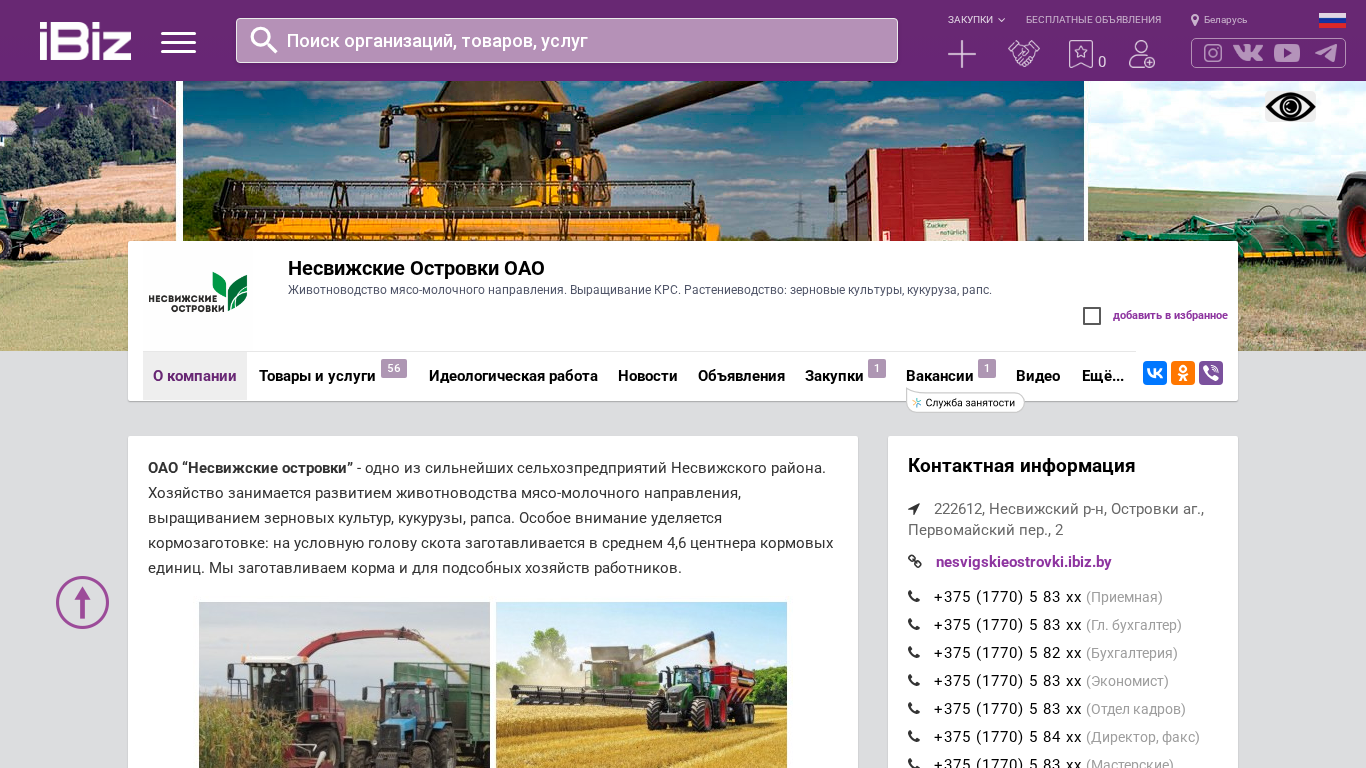Open Бесплатные объявления link
This screenshot has width=1366, height=768.
pos(1093,20)
